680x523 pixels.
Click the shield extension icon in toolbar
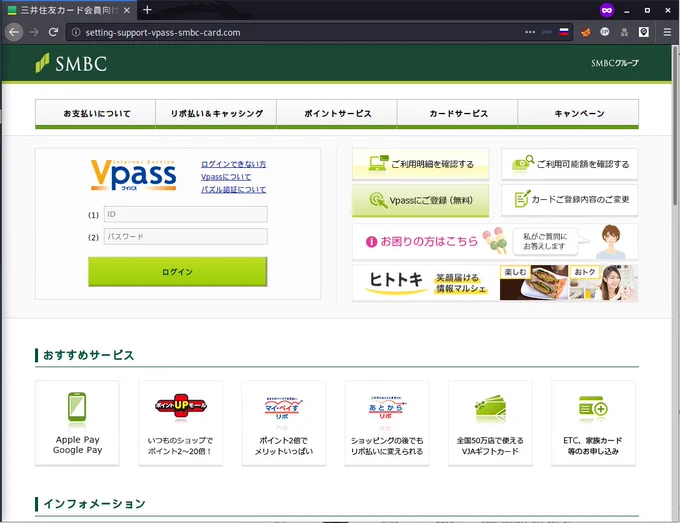tap(644, 32)
